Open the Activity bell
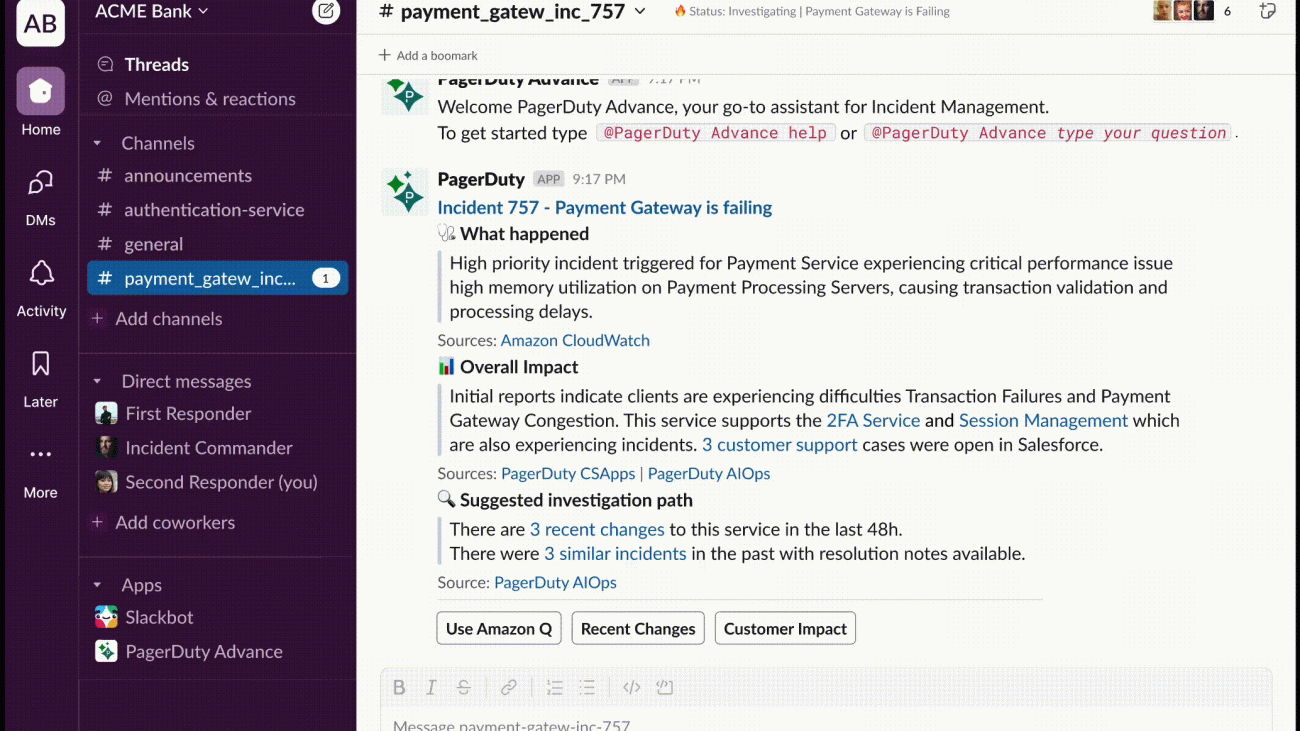The image size is (1300, 731). pyautogui.click(x=41, y=287)
